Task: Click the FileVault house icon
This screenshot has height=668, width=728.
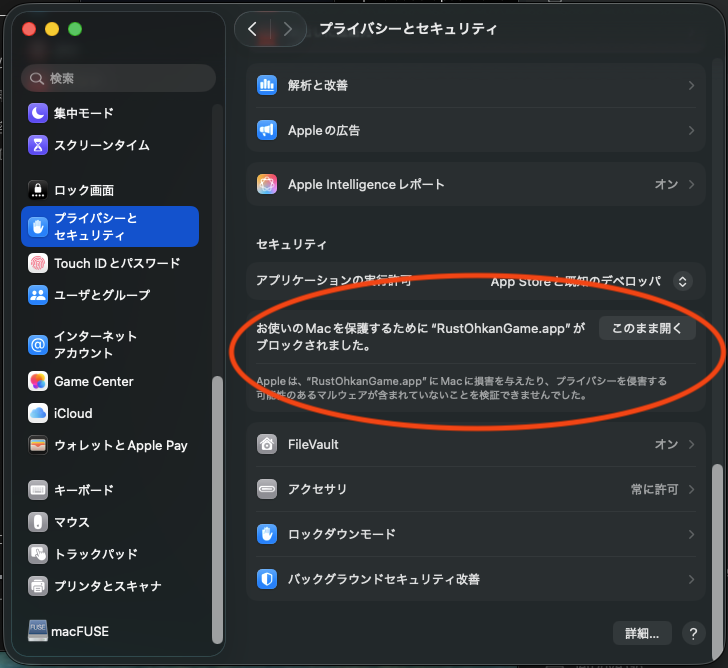Action: pos(267,444)
